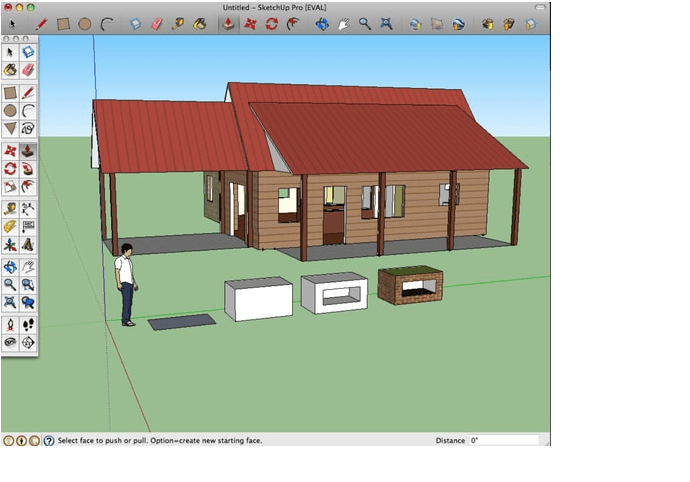The height and width of the screenshot is (482, 690).
Task: Toggle toolbar visibility with title bar pill
Action: tap(540, 7)
